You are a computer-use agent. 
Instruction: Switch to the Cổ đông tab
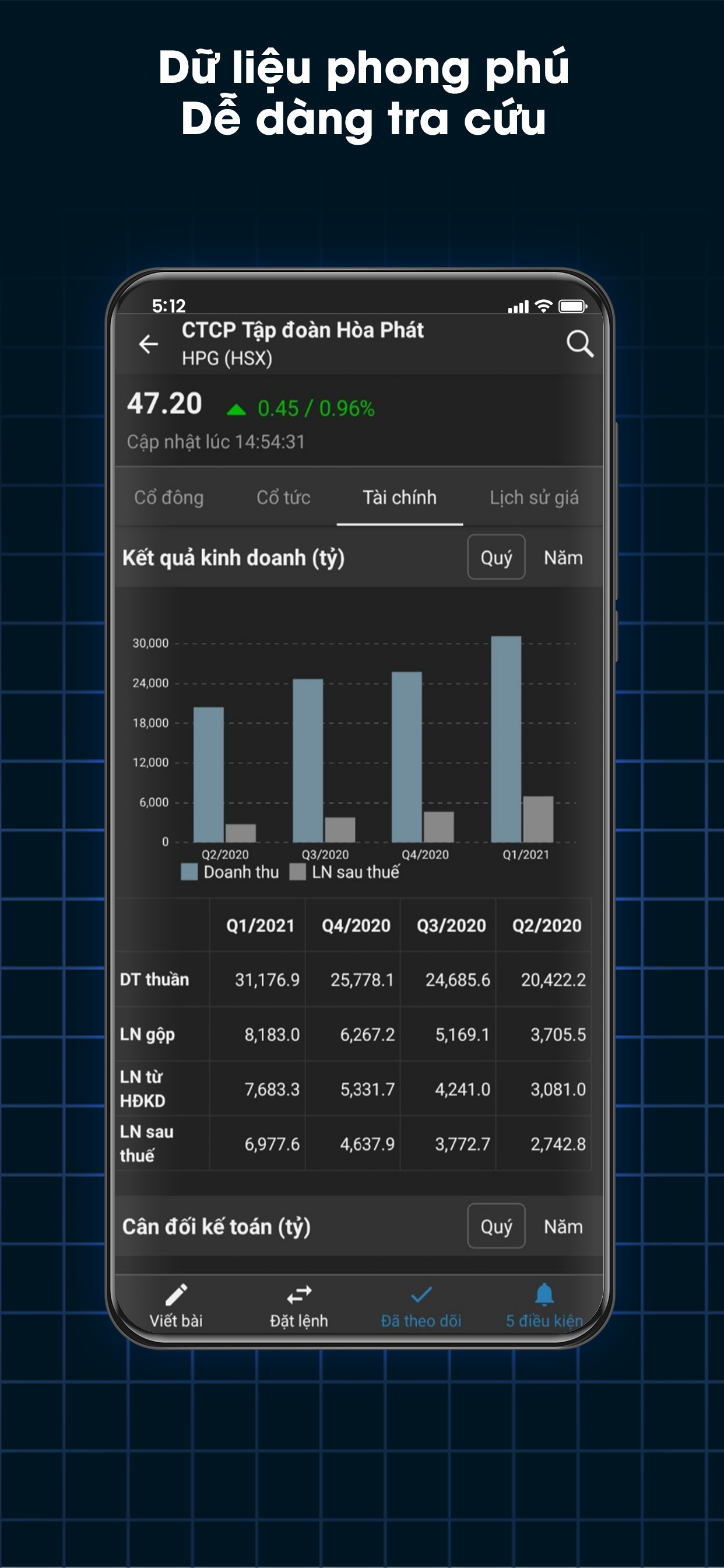pyautogui.click(x=169, y=498)
